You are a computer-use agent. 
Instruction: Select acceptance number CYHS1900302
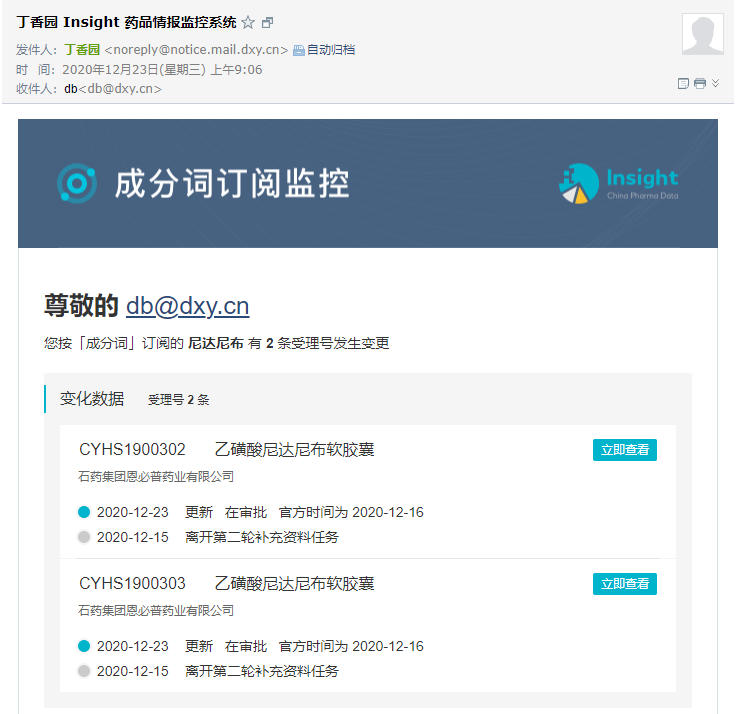click(x=132, y=450)
